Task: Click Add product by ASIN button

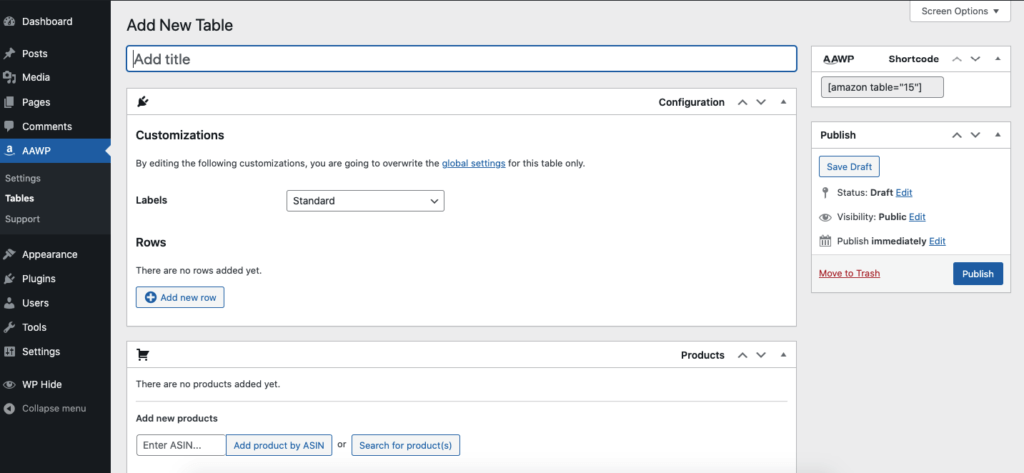Action: pos(279,446)
